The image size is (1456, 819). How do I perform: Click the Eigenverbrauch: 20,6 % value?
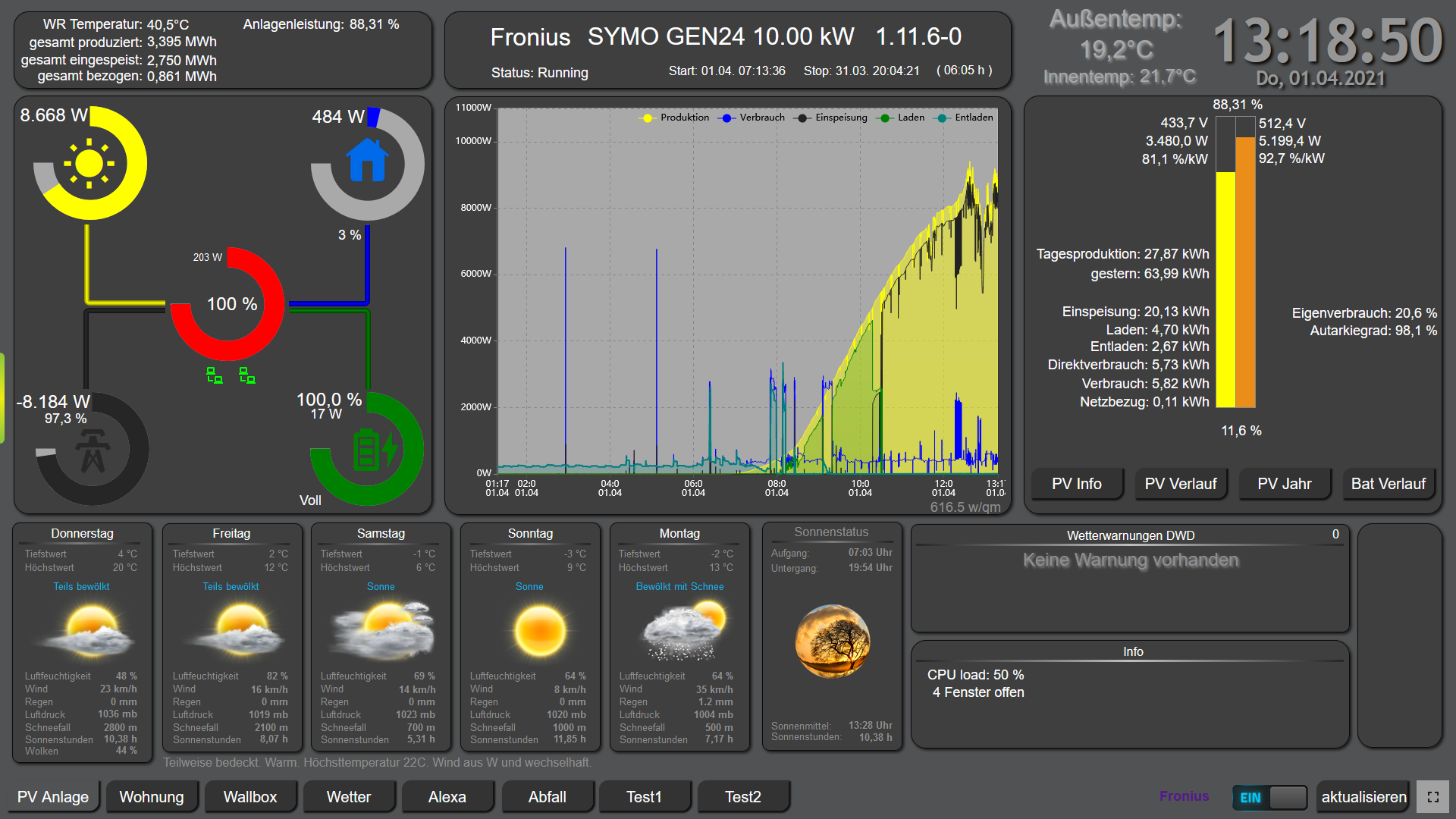coord(1364,313)
